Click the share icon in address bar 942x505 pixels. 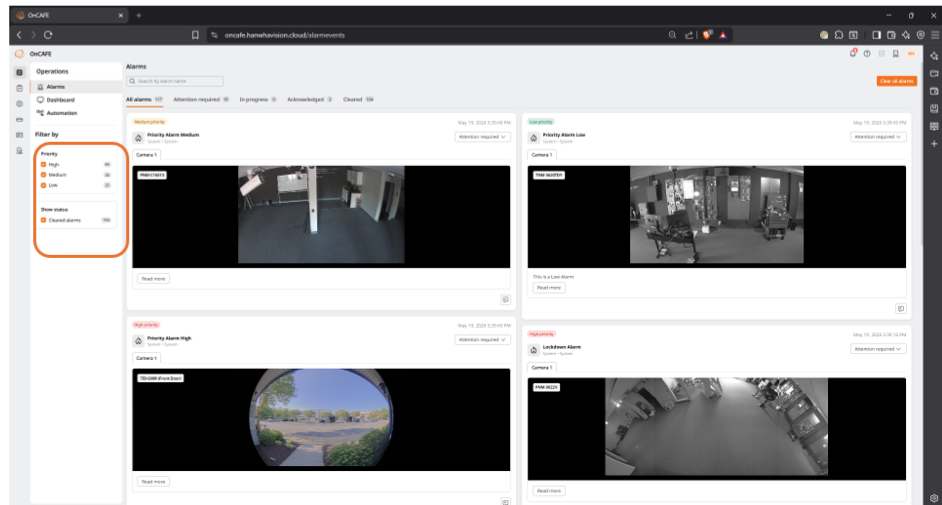(688, 35)
